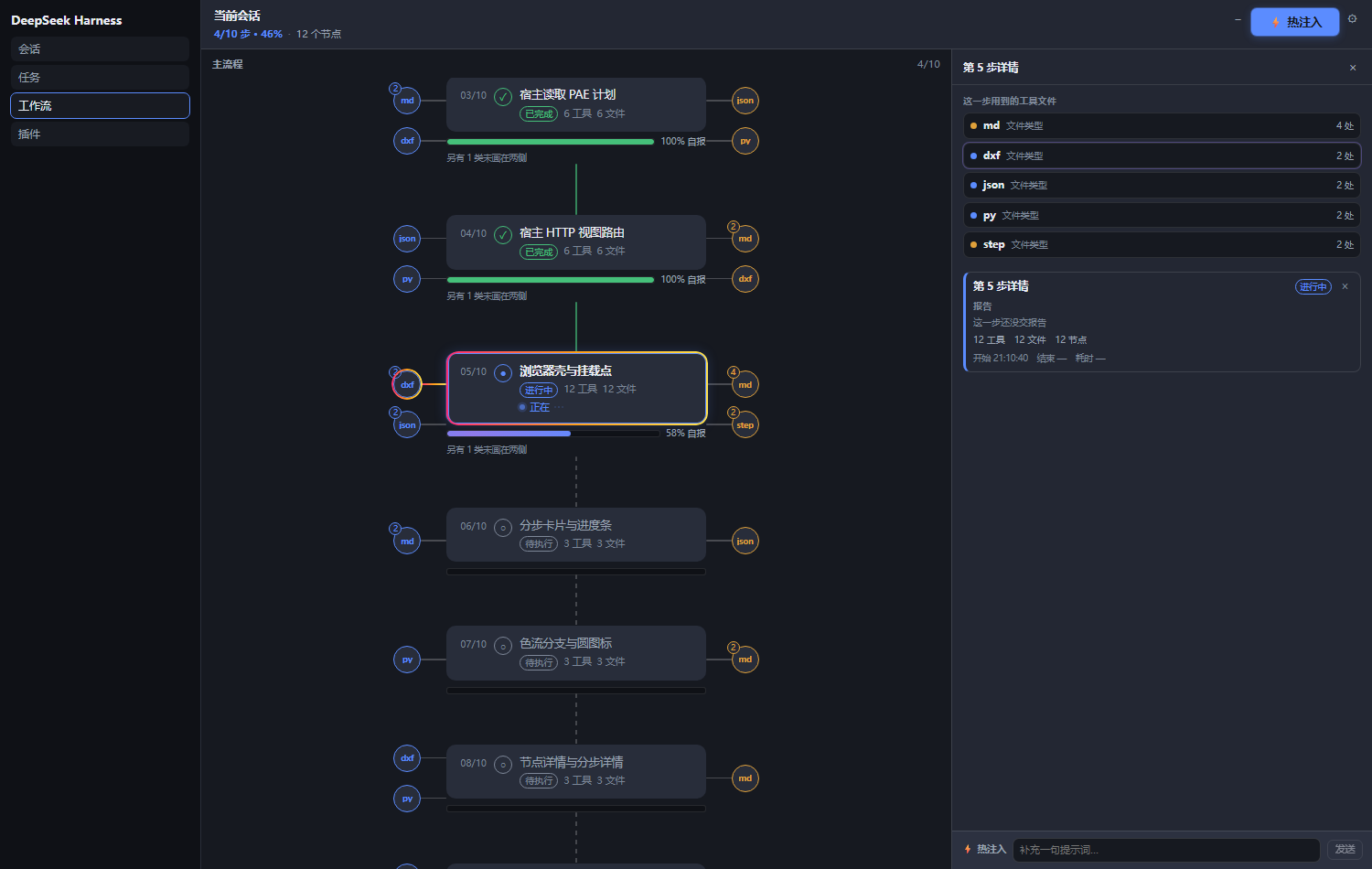
Task: Open the 会话 sidebar item
Action: pos(100,48)
